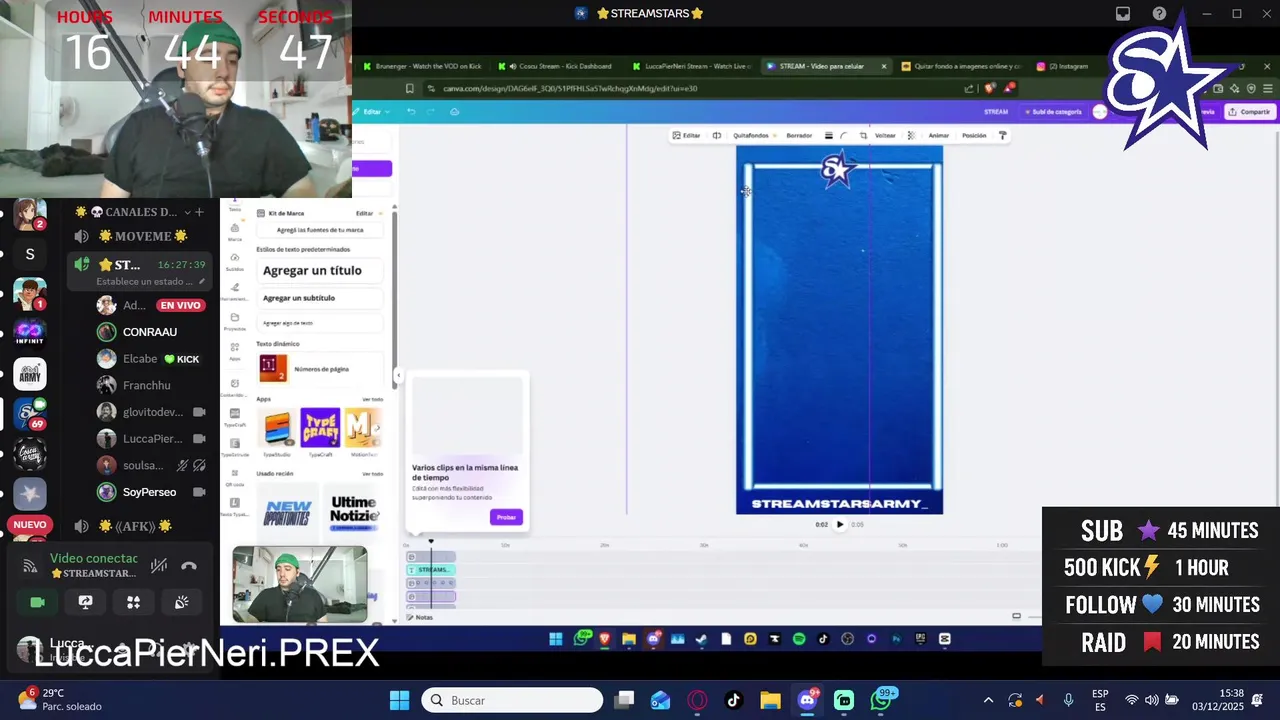Click the Windows Start button
Viewport: 1280px width, 720px height.
pos(399,700)
